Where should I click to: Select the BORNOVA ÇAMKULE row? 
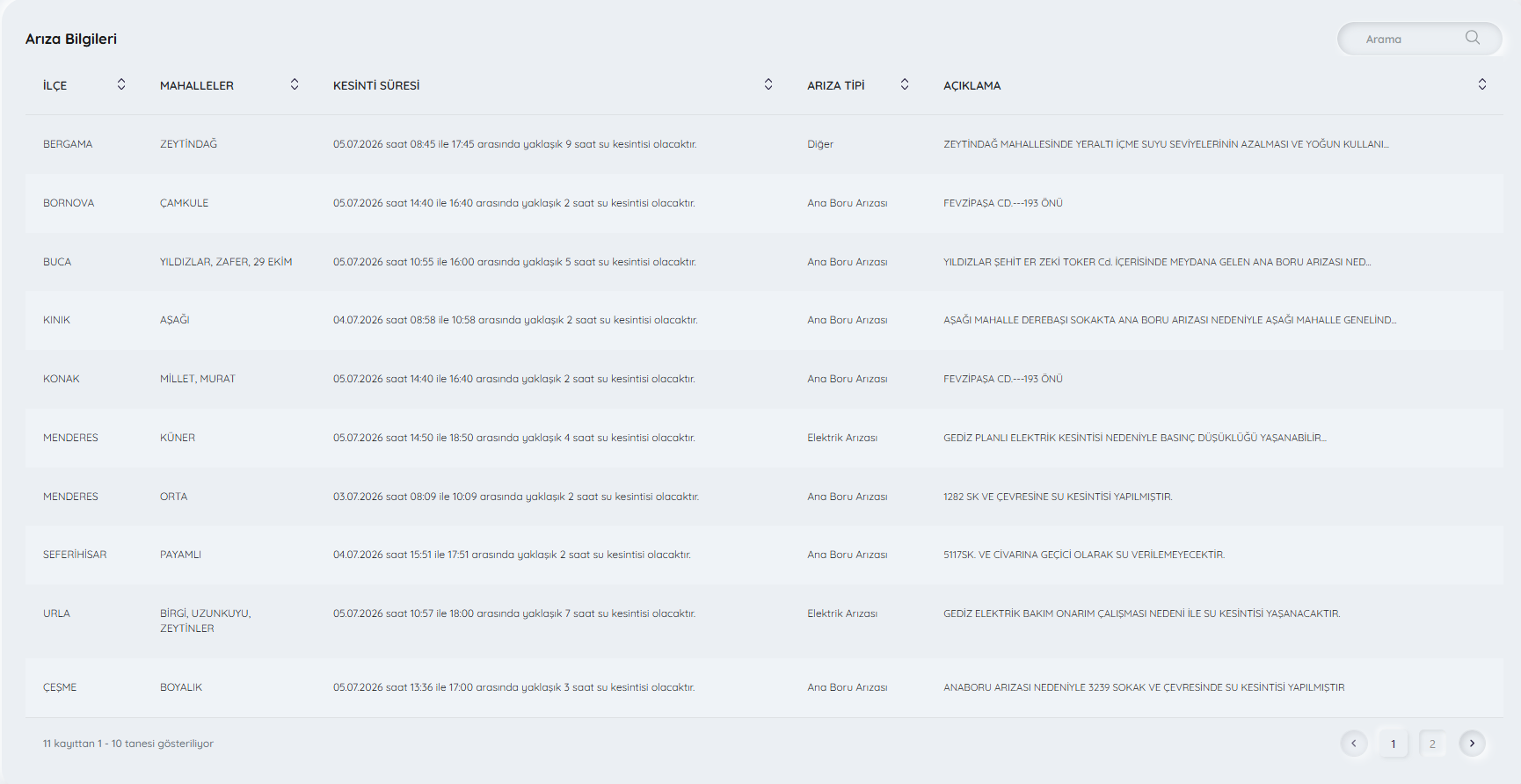764,203
